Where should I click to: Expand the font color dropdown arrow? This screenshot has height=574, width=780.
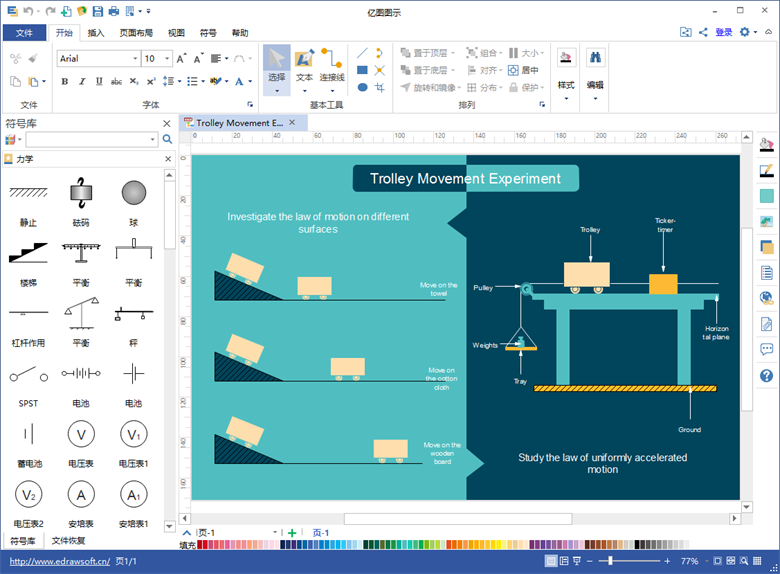250,82
